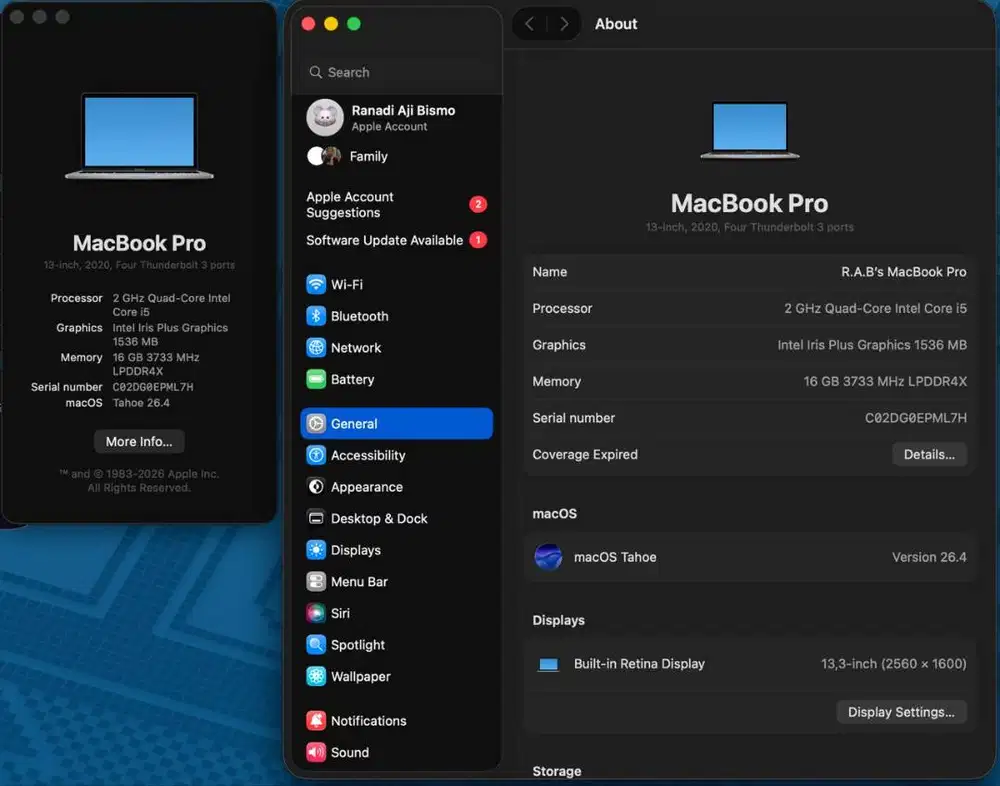Click the General gear icon
Image resolution: width=1000 pixels, height=786 pixels.
coord(316,424)
